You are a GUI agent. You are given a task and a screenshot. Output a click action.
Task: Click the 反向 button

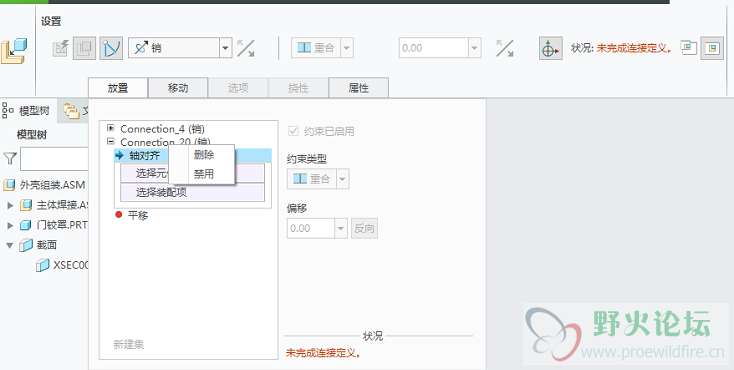point(364,229)
